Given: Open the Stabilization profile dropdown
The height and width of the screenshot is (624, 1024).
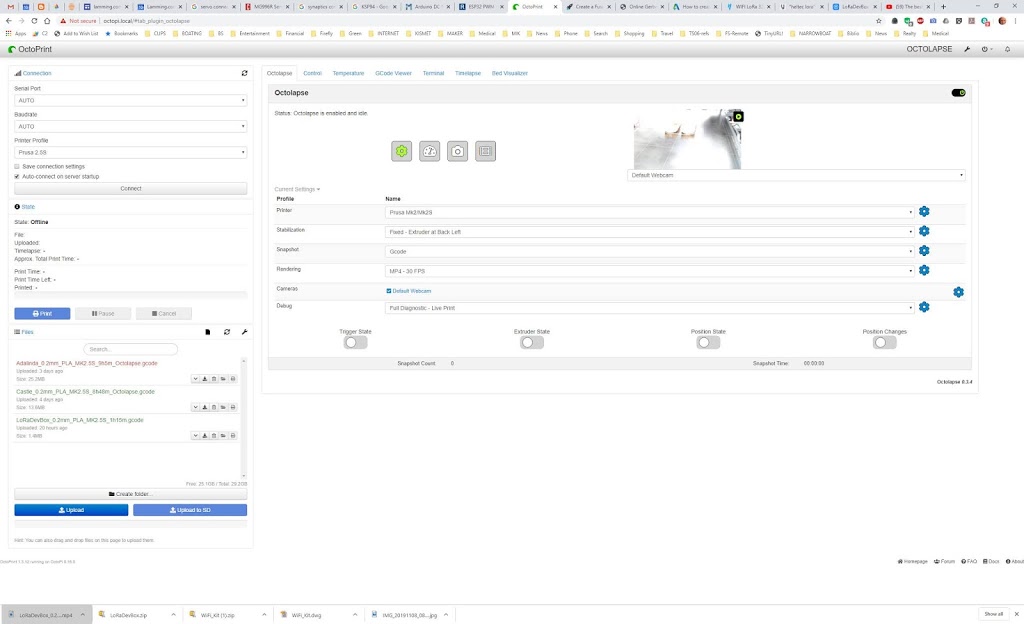Looking at the screenshot, I should pos(650,232).
